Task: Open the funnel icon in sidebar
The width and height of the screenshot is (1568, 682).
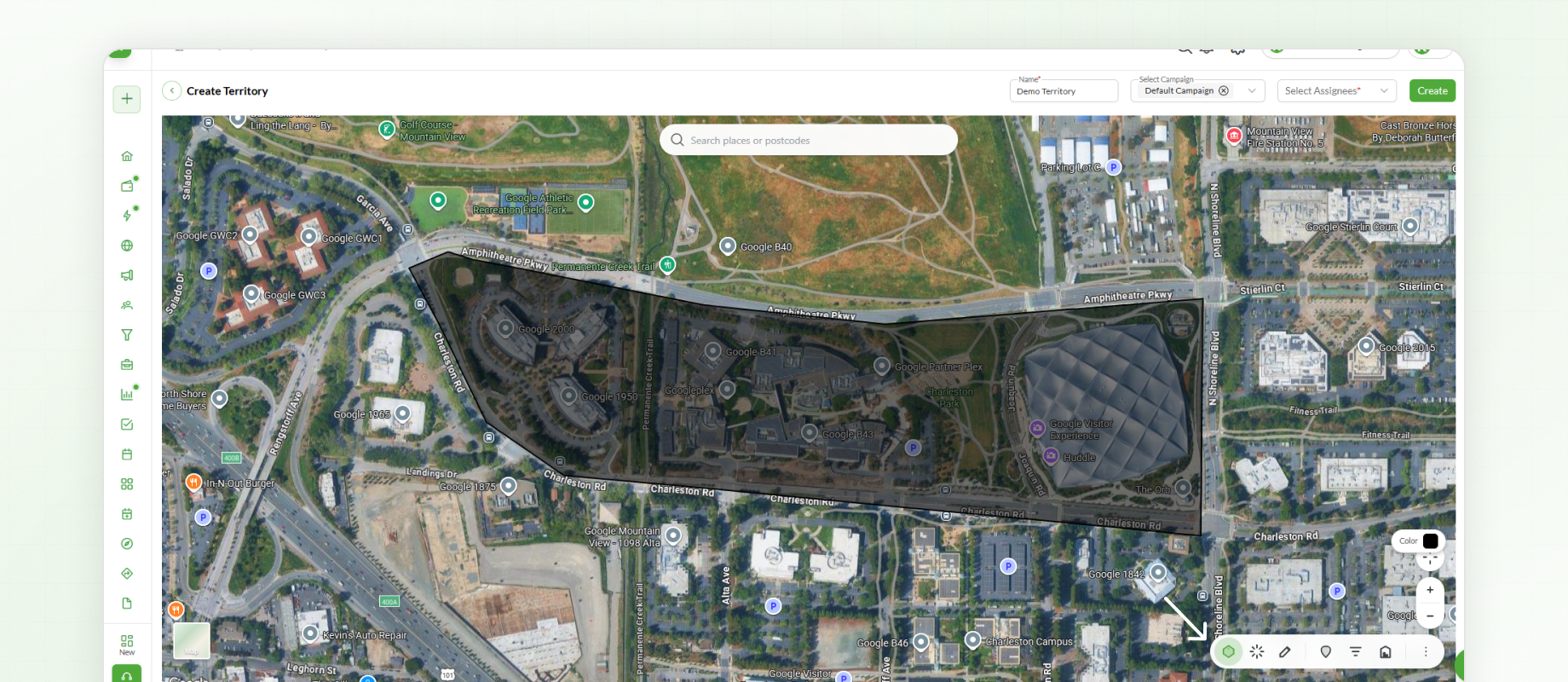Action: pos(127,335)
